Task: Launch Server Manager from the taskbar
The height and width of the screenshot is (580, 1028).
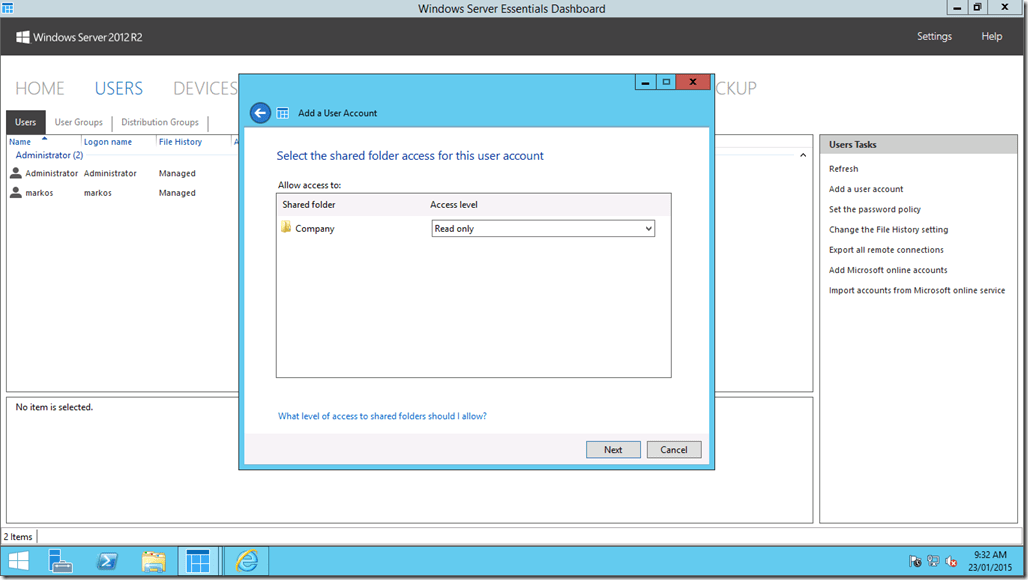Action: point(61,561)
